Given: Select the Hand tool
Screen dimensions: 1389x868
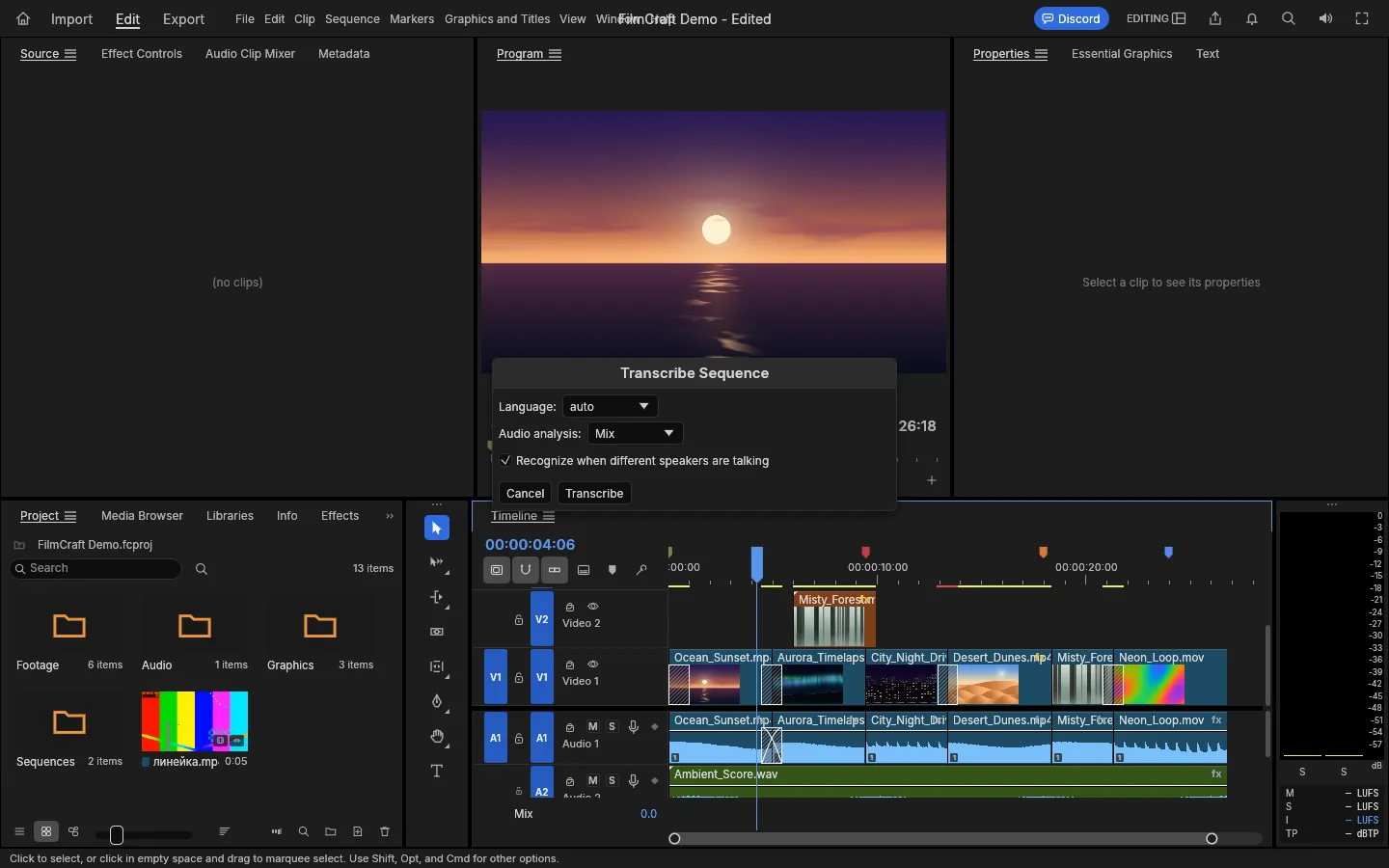Looking at the screenshot, I should [x=437, y=736].
